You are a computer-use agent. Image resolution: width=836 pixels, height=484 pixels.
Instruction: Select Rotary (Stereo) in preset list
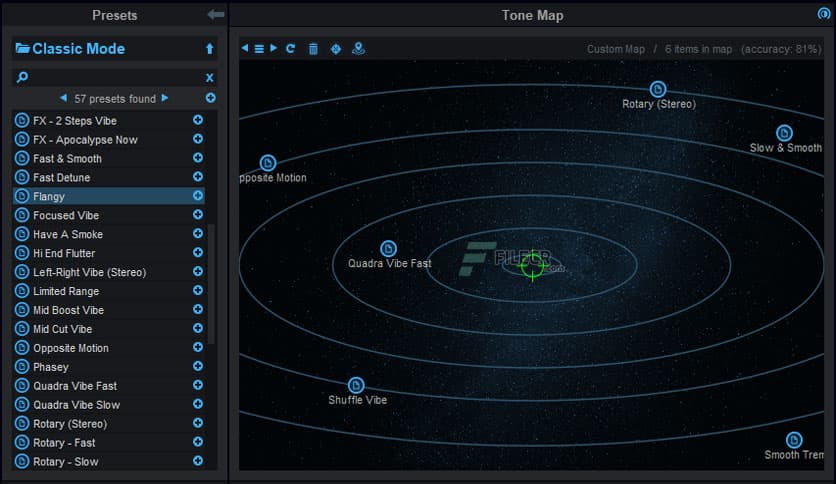pos(109,423)
